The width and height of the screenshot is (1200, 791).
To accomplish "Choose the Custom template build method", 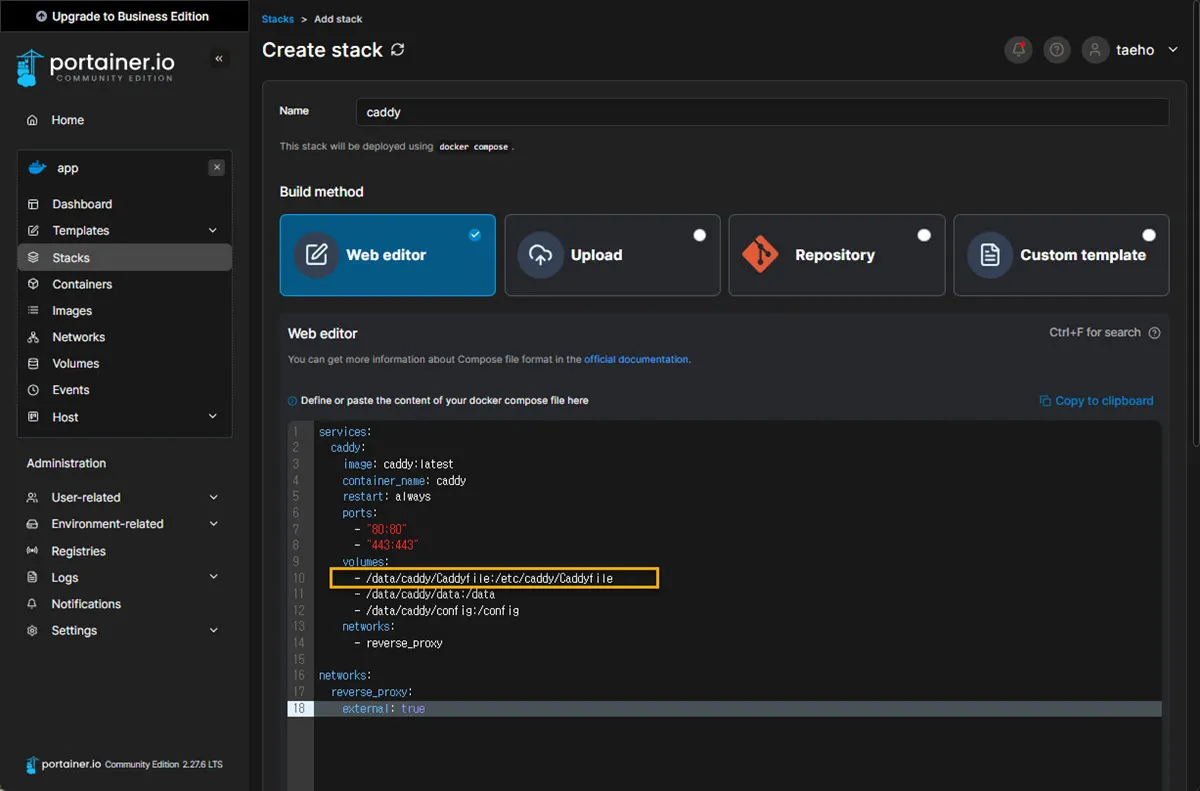I will click(x=1061, y=255).
